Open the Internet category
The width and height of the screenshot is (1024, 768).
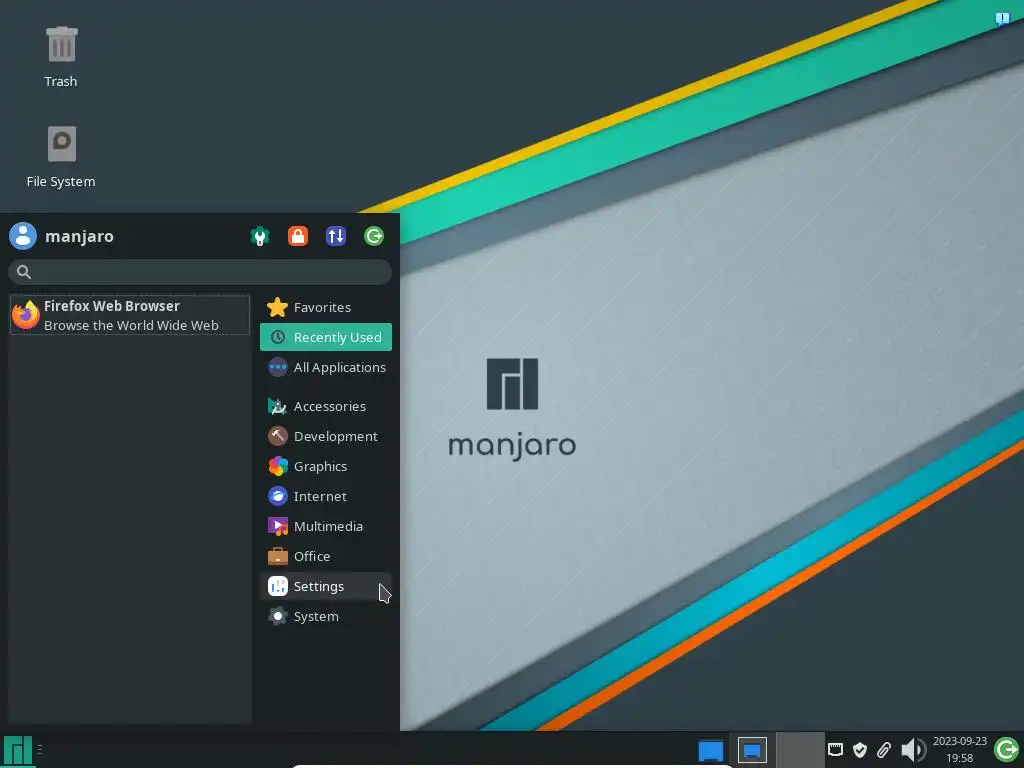pyautogui.click(x=326, y=496)
